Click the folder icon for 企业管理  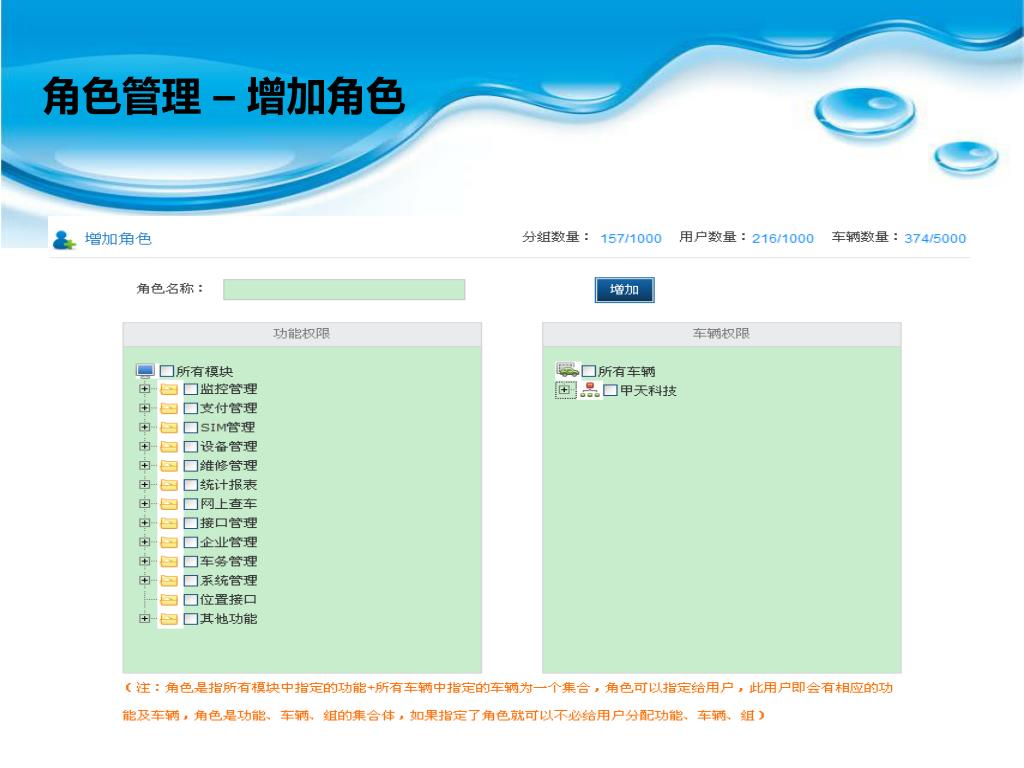[169, 542]
